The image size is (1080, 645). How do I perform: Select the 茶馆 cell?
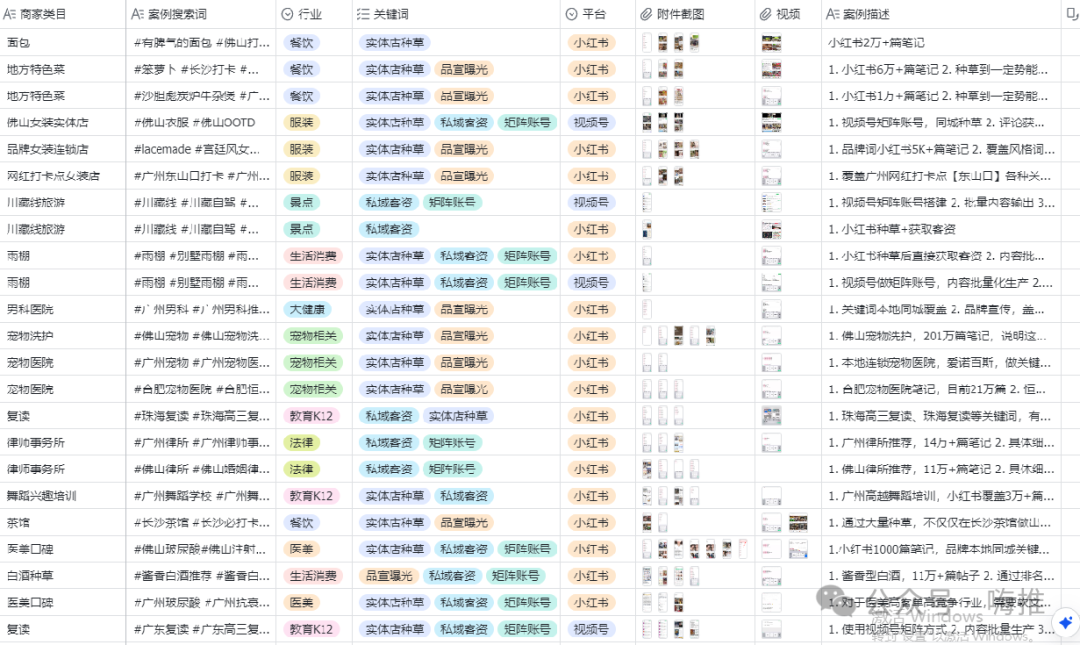pyautogui.click(x=63, y=523)
